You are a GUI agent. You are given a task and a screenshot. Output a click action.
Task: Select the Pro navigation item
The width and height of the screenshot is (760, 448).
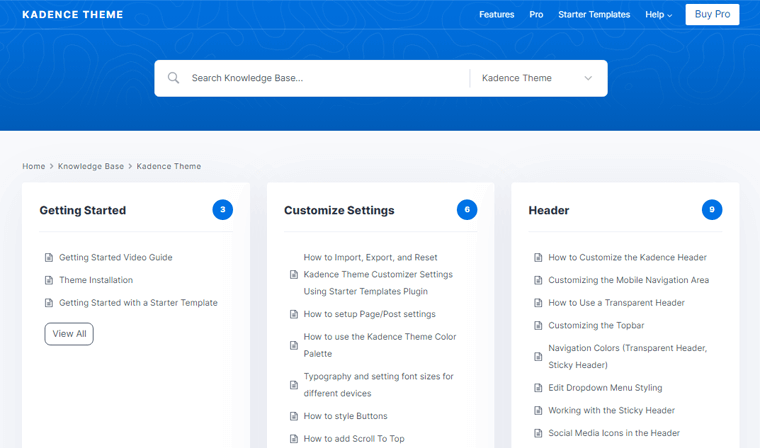(x=536, y=15)
